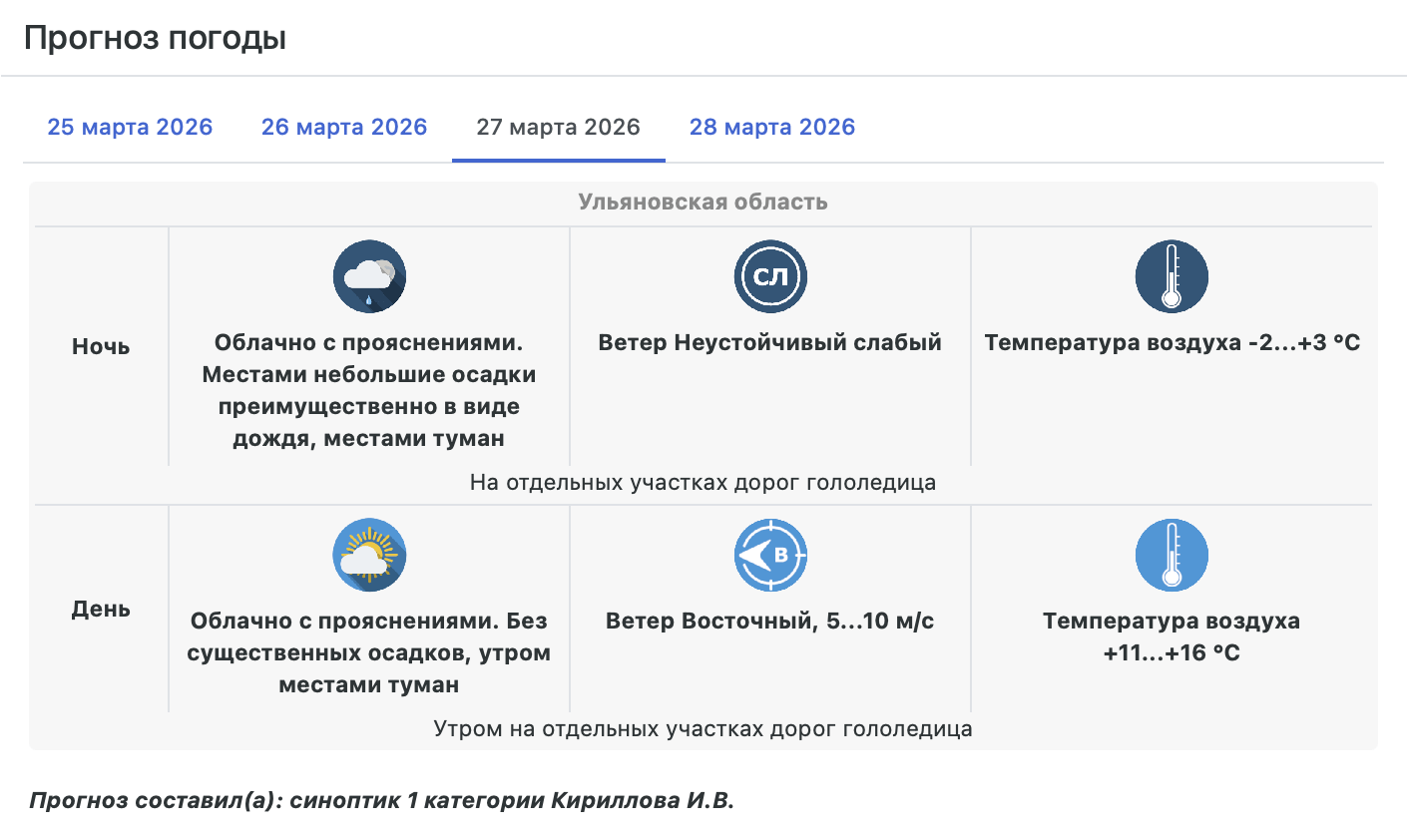Click the night temperature text -2...+3 °C
The image size is (1409, 840).
tap(1172, 343)
